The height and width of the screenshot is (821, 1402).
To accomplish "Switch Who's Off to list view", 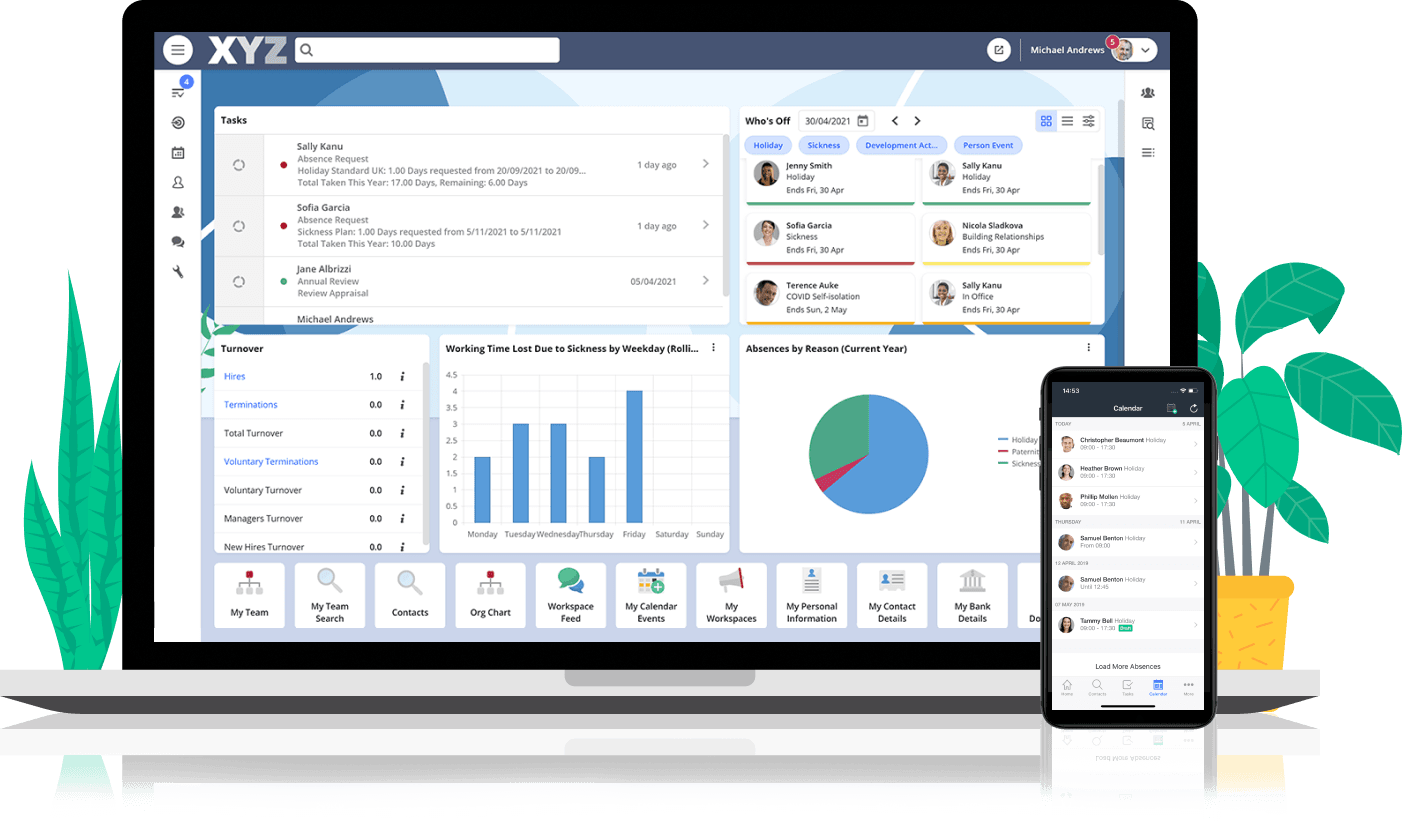I will [1067, 121].
